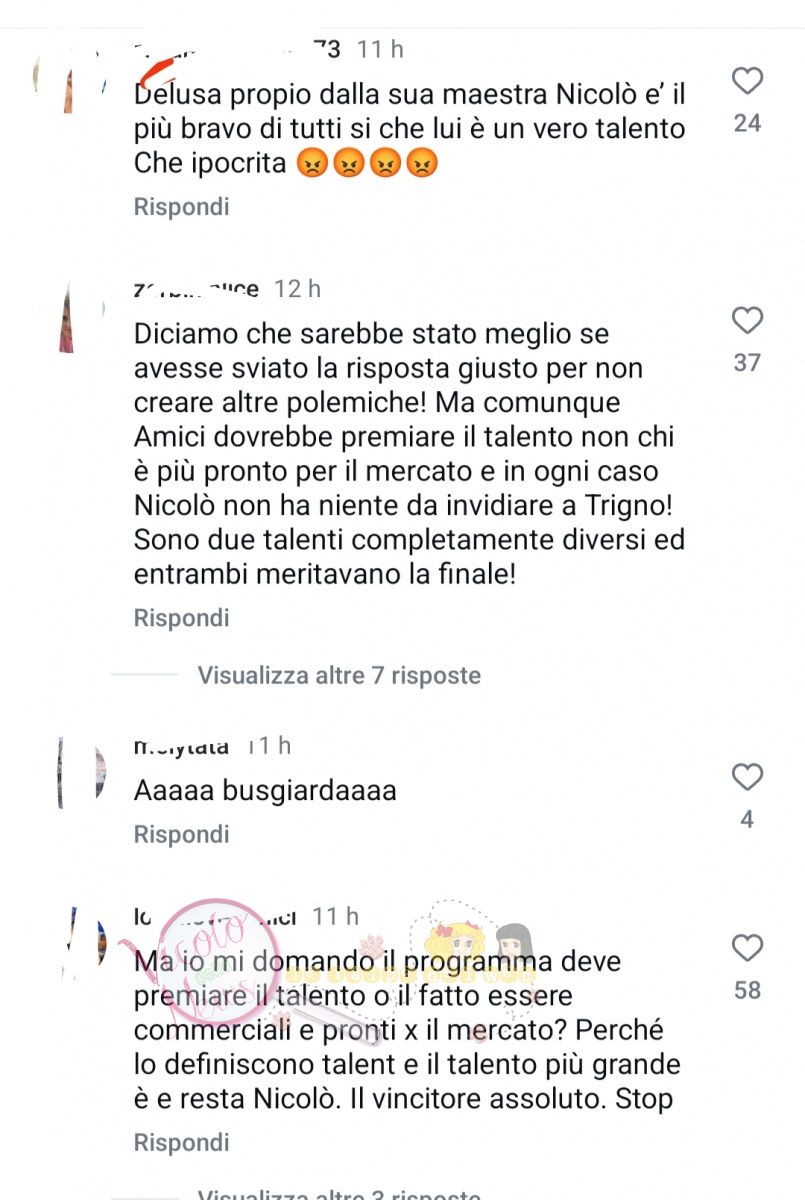Tap the 58 likes count
This screenshot has height=1200, width=805.
pyautogui.click(x=747, y=991)
